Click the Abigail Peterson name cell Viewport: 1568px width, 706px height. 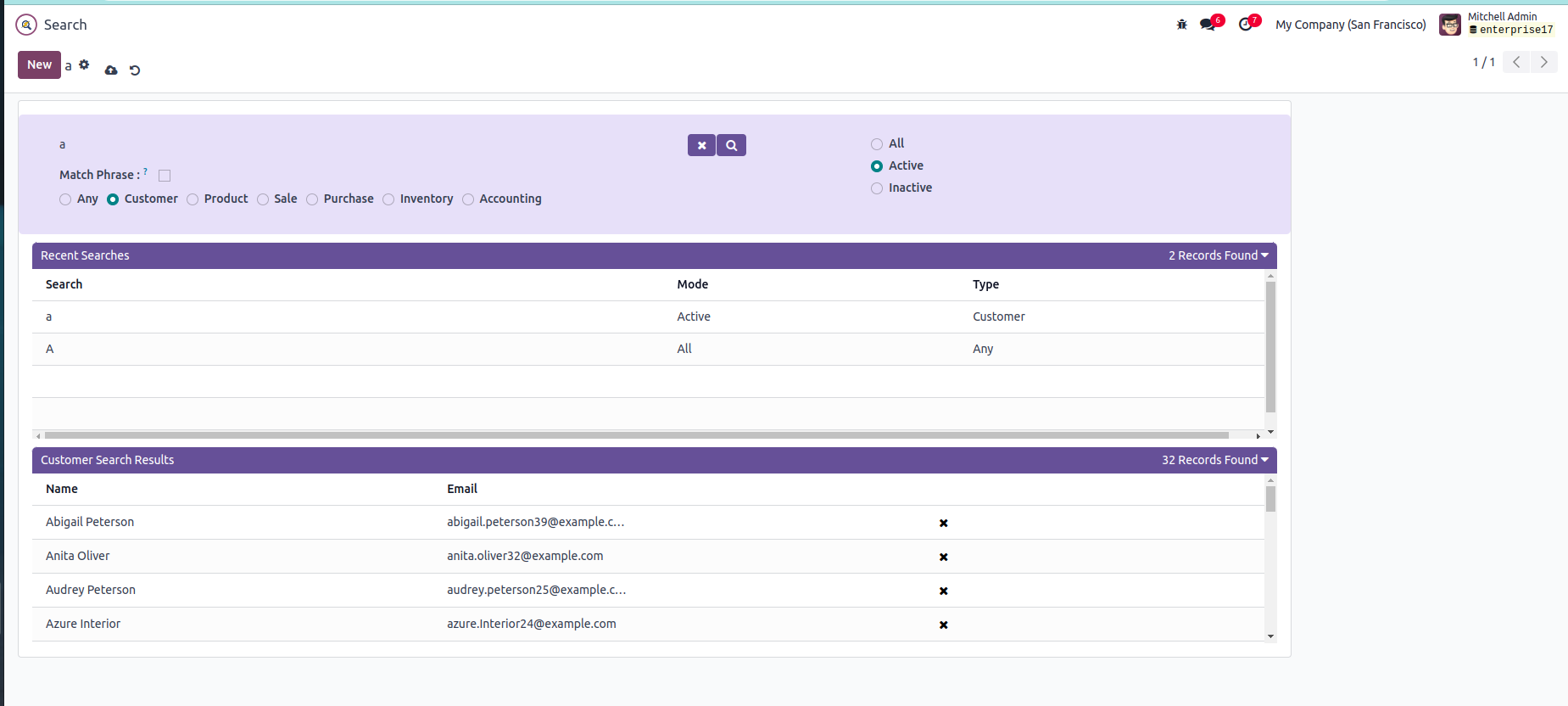pos(90,522)
